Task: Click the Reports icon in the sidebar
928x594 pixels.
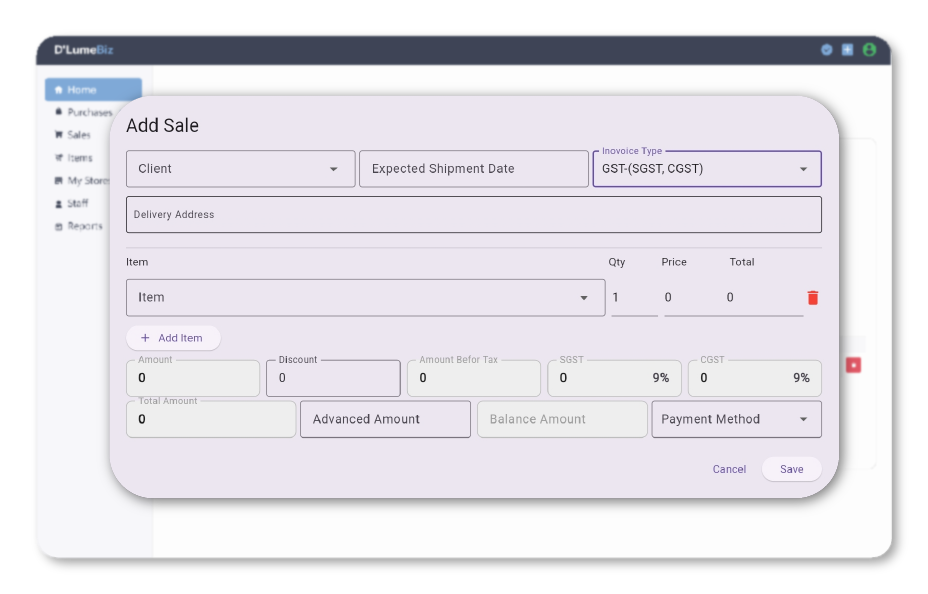Action: coord(59,226)
